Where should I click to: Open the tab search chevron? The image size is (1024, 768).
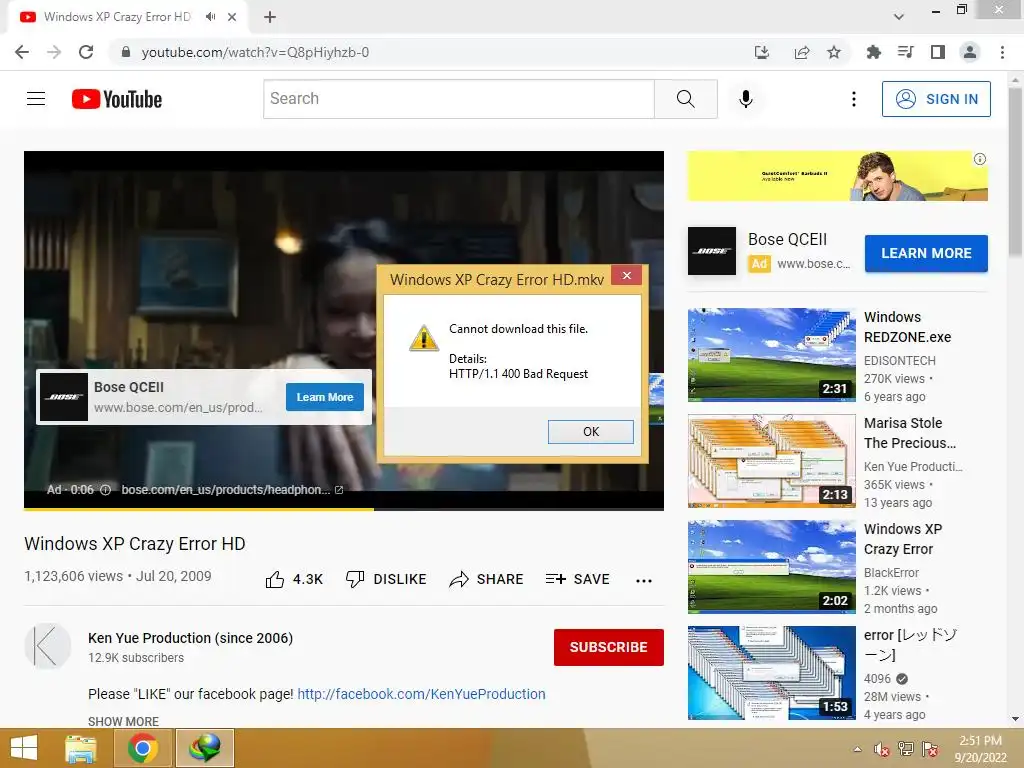click(x=899, y=17)
